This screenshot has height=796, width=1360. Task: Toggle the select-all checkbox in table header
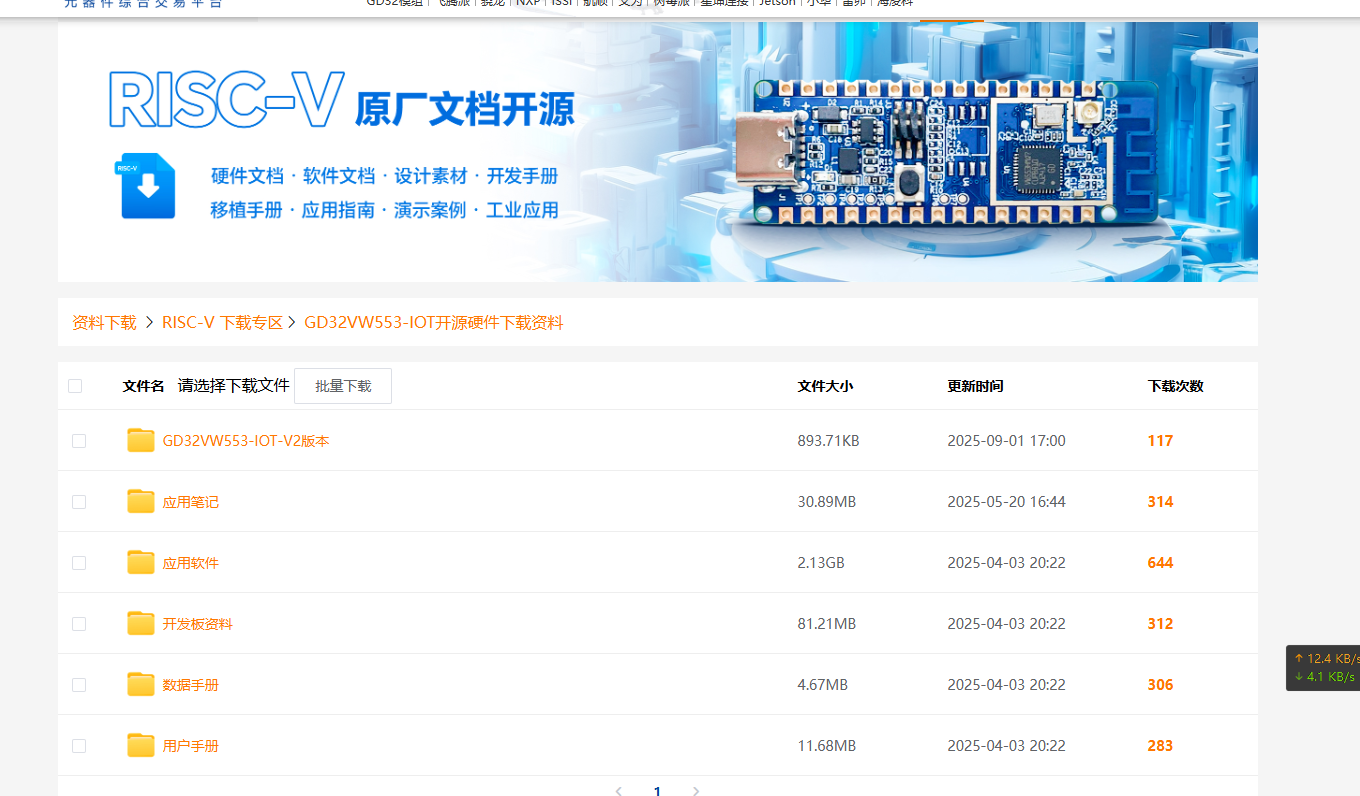[x=75, y=386]
